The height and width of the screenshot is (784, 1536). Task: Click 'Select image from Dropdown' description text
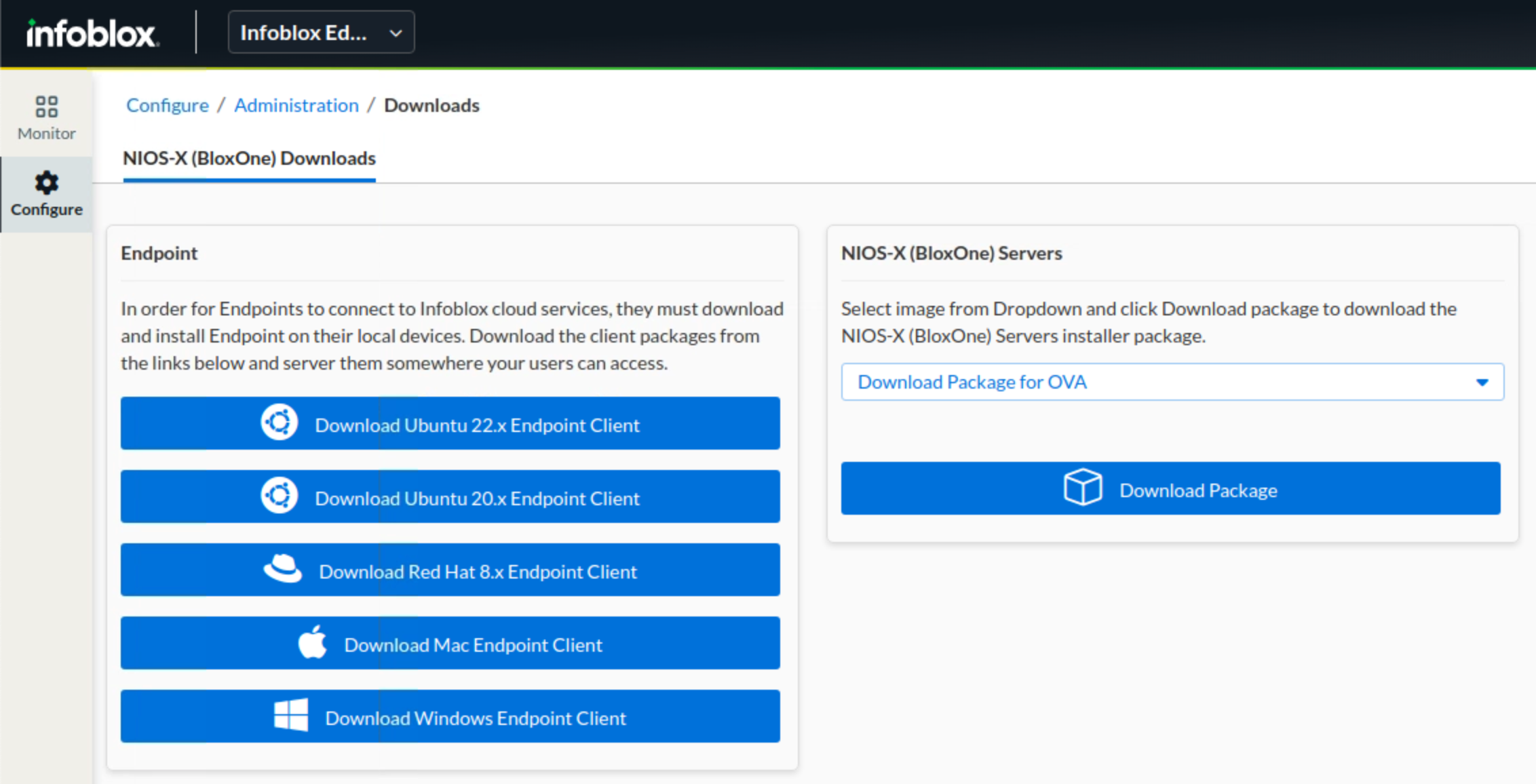(1149, 322)
